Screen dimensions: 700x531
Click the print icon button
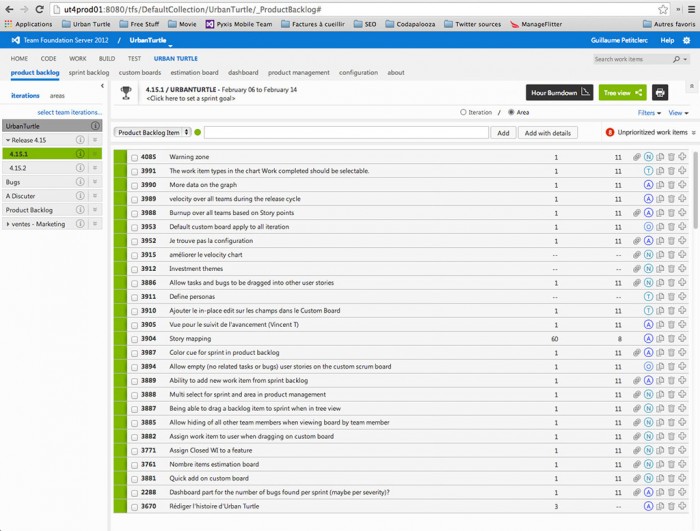tap(660, 93)
